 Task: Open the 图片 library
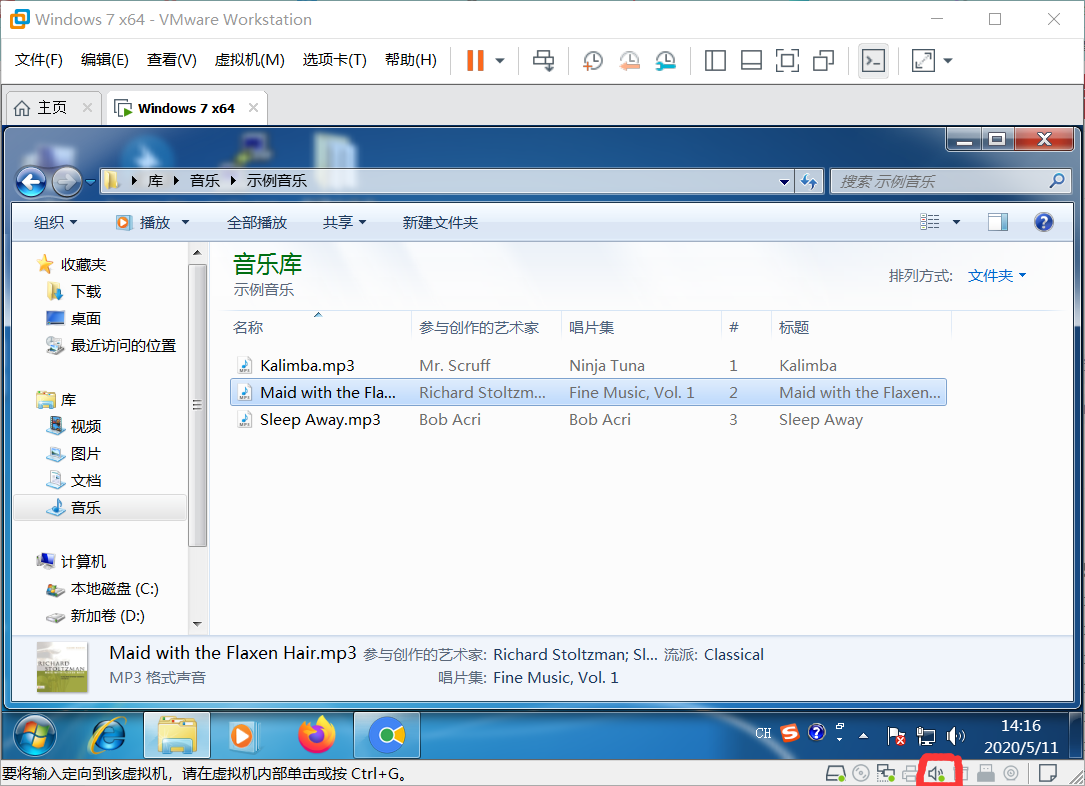(x=74, y=453)
